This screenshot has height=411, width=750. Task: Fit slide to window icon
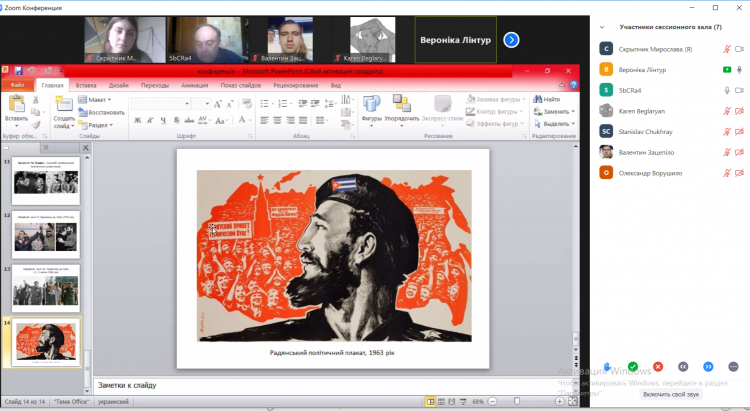(573, 401)
